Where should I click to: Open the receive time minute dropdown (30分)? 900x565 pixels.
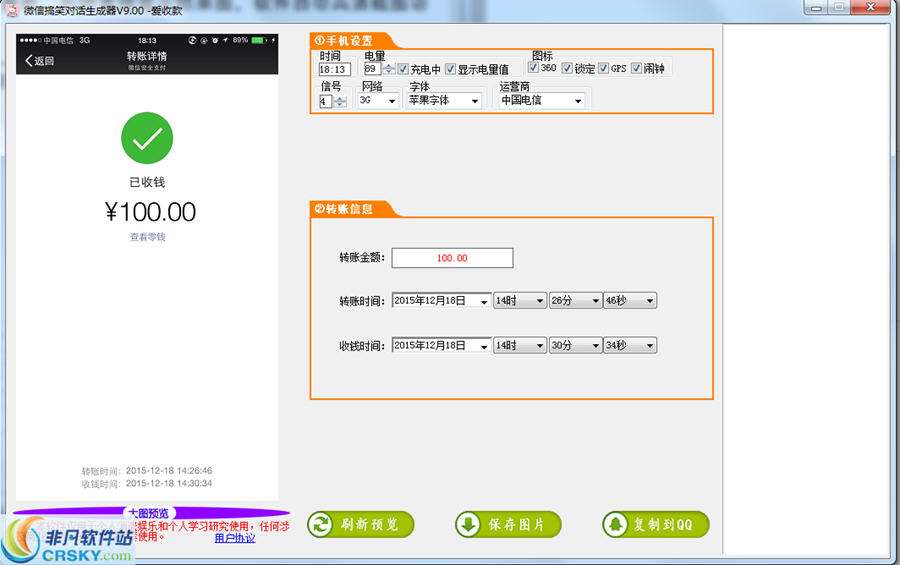(575, 345)
